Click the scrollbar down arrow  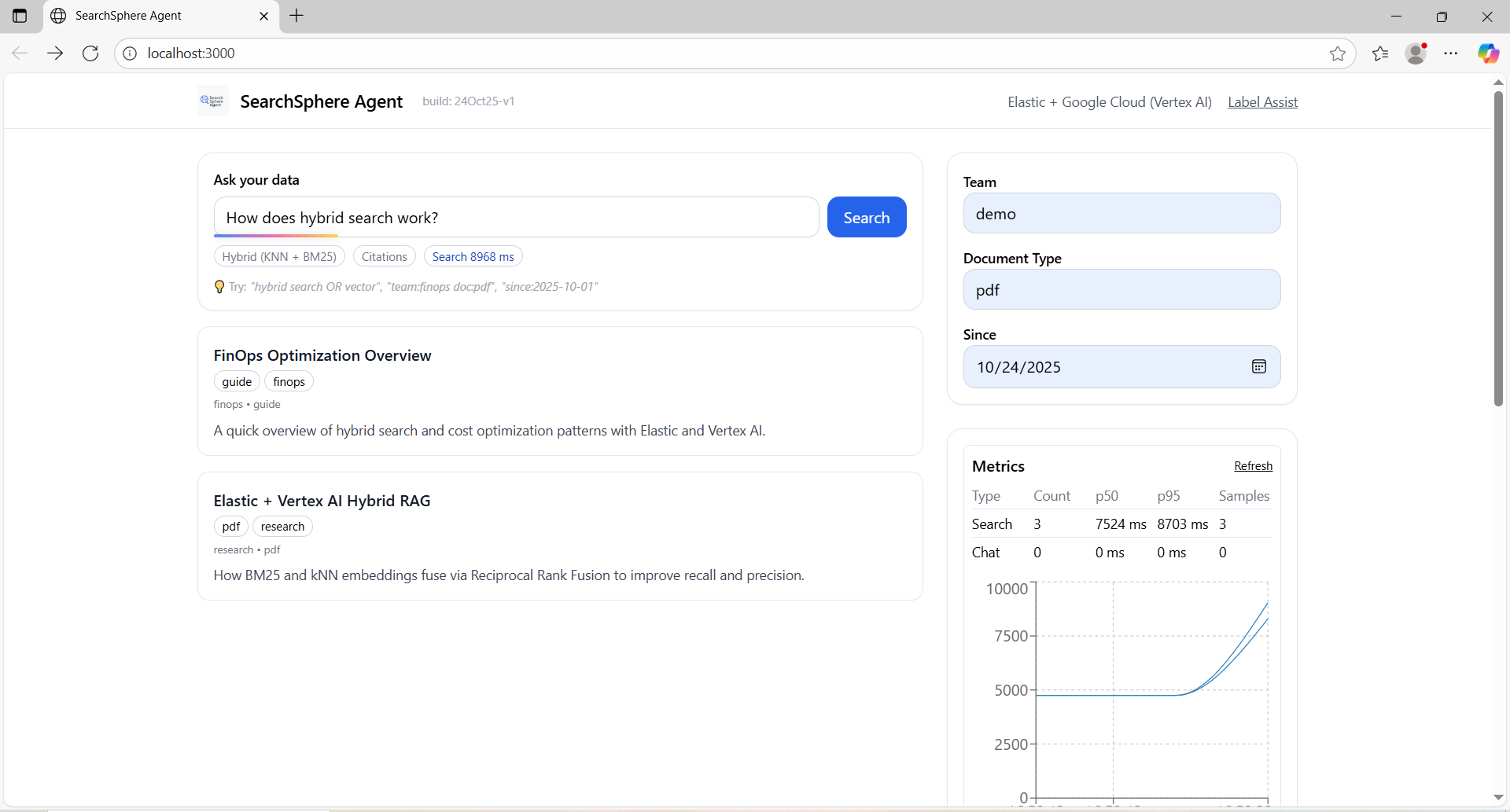(1498, 797)
